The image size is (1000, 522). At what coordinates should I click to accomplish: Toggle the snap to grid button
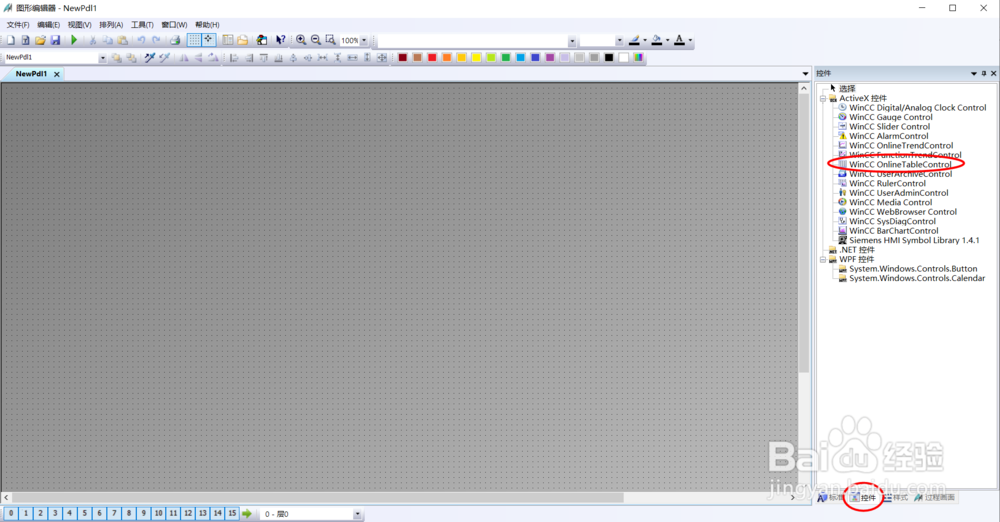(x=209, y=40)
